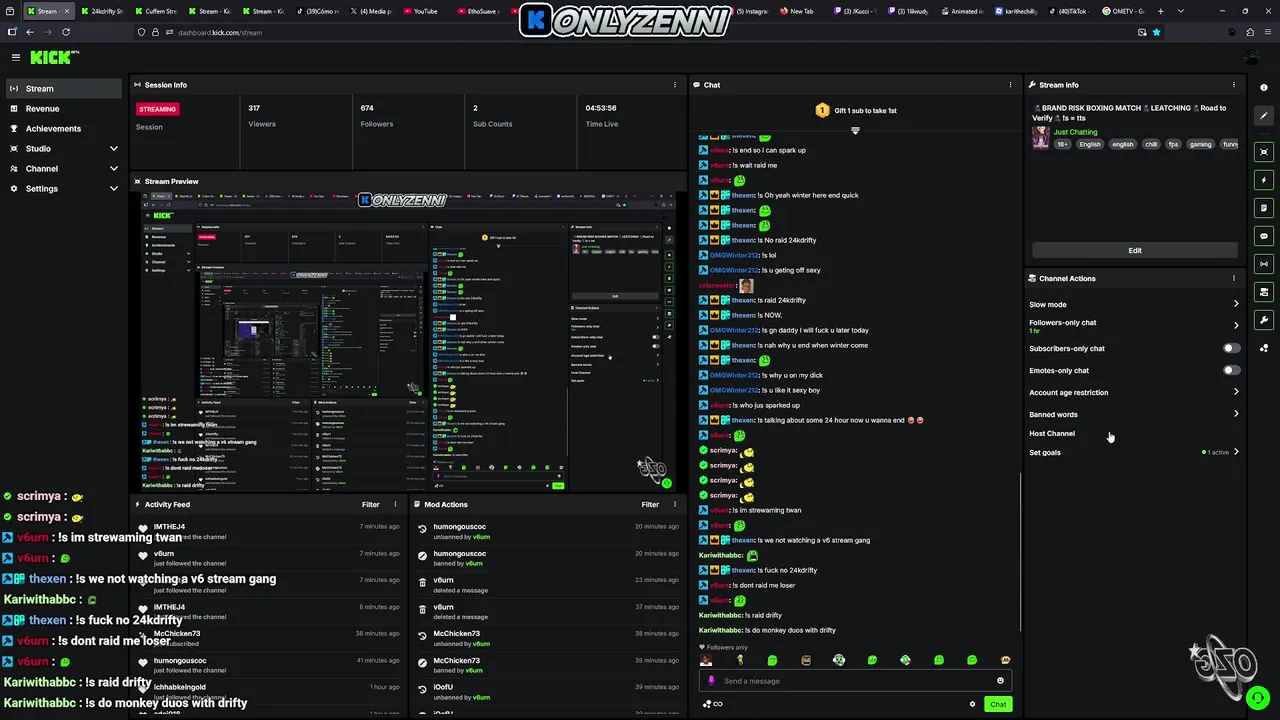This screenshot has width=1280, height=720.
Task: Open Set goals arrow
Action: point(1236,452)
